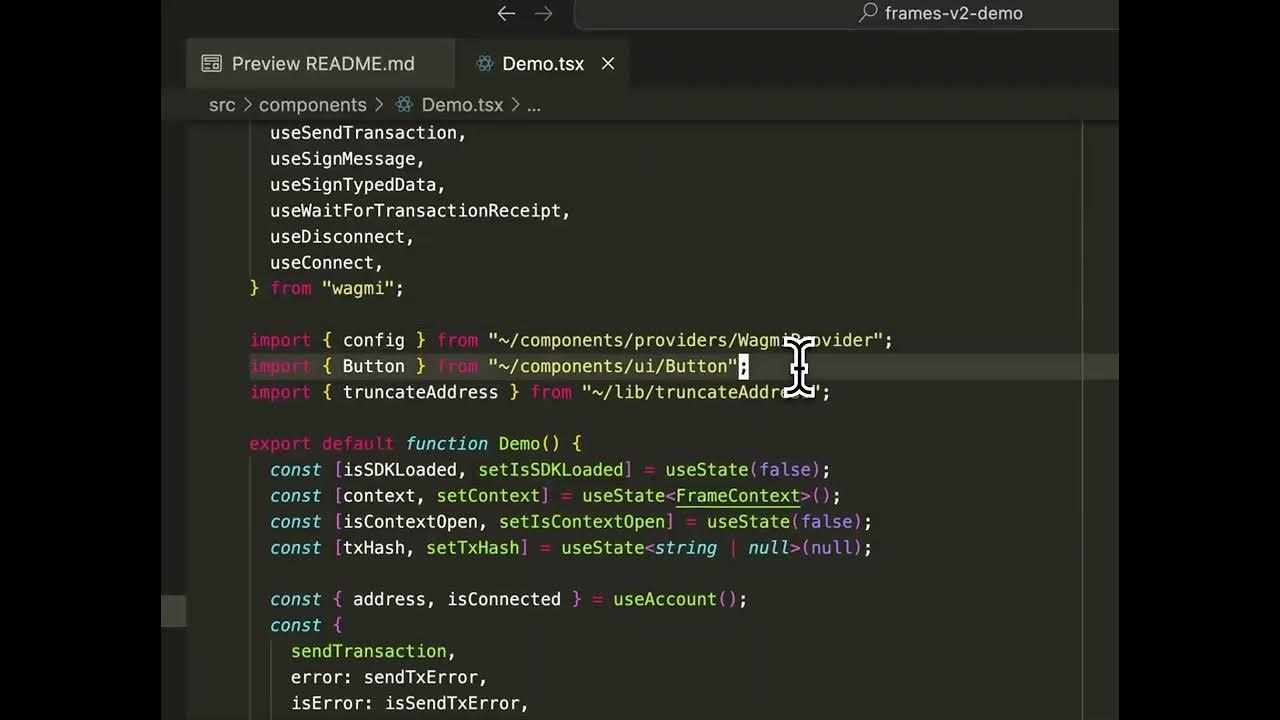Open the components breadcrumb dropdown
The image size is (1280, 720).
[312, 105]
